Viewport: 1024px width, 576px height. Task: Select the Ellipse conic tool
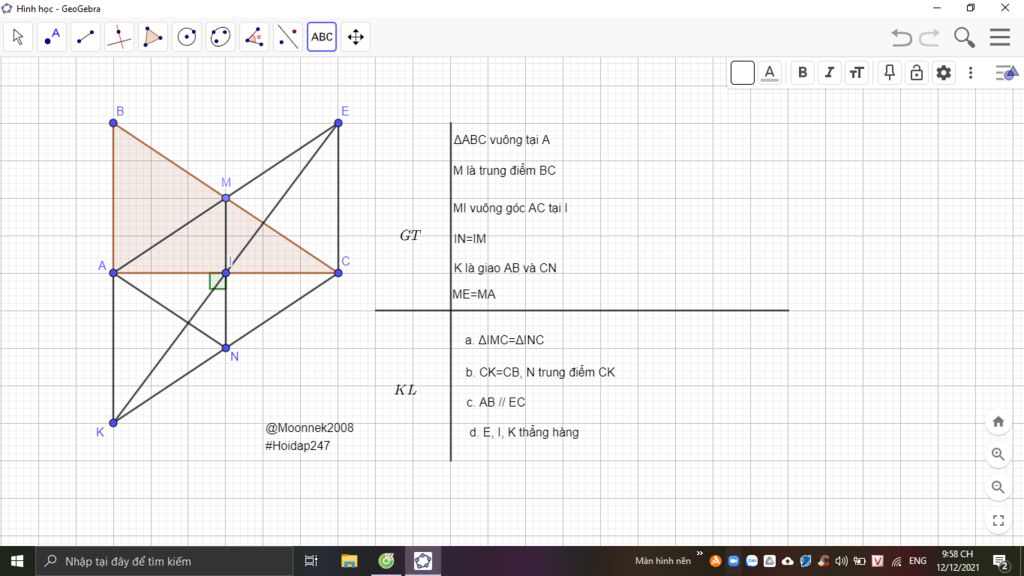(x=221, y=37)
